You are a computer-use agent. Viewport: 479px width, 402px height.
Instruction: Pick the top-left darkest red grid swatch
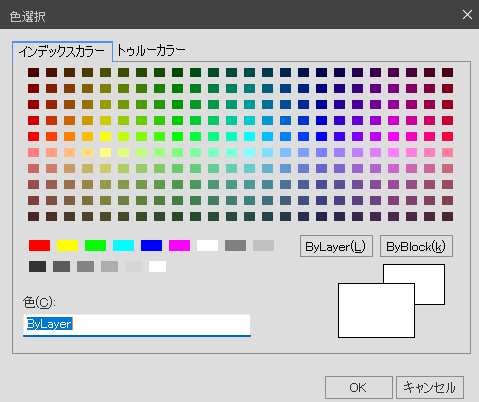pyautogui.click(x=33, y=72)
